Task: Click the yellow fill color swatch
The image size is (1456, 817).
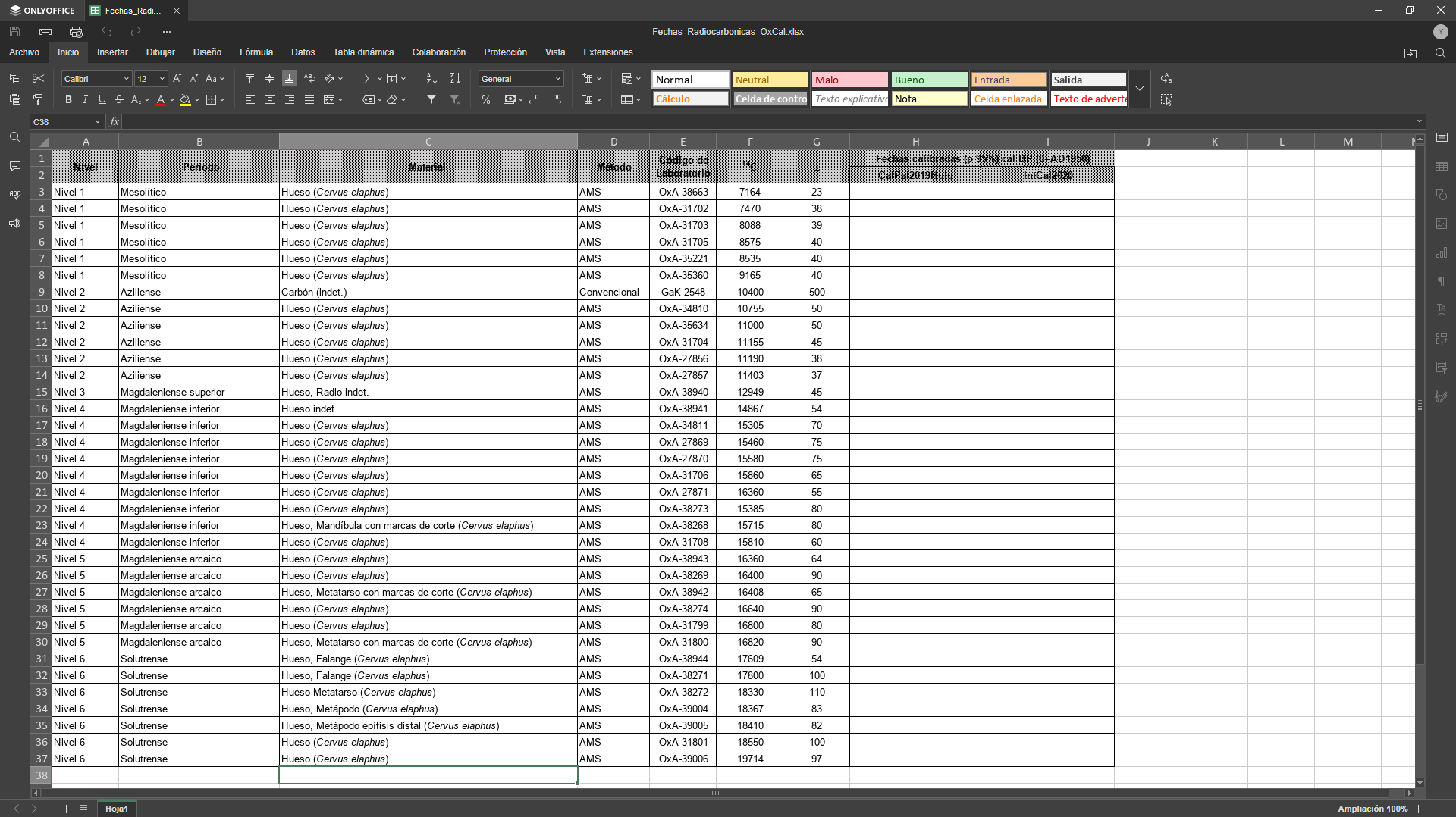Action: (x=185, y=100)
